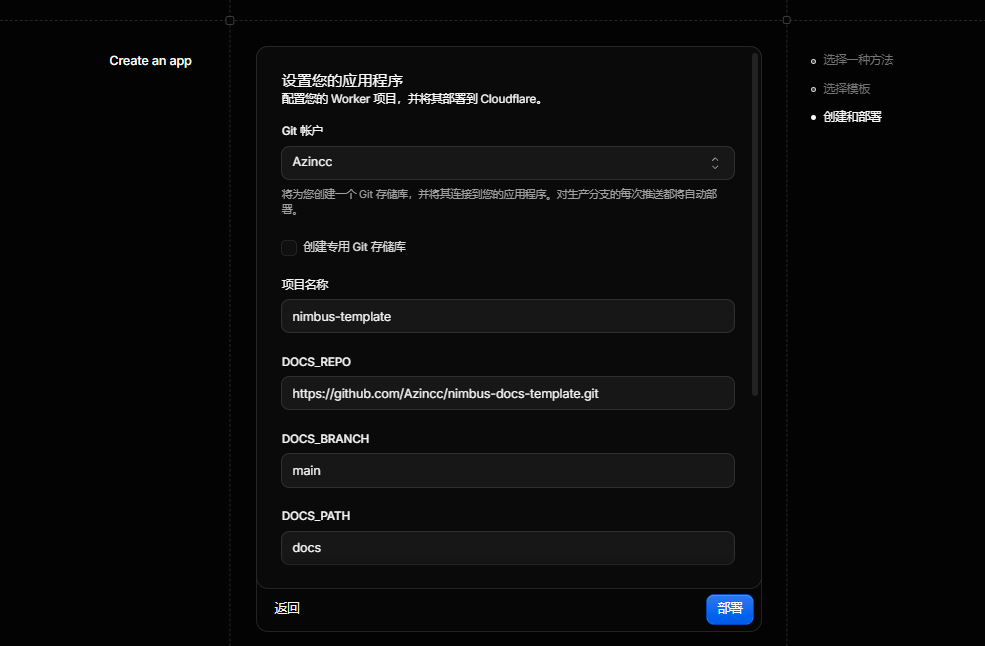The height and width of the screenshot is (646, 985).
Task: Click the DOCS_PATH label
Action: pos(316,516)
